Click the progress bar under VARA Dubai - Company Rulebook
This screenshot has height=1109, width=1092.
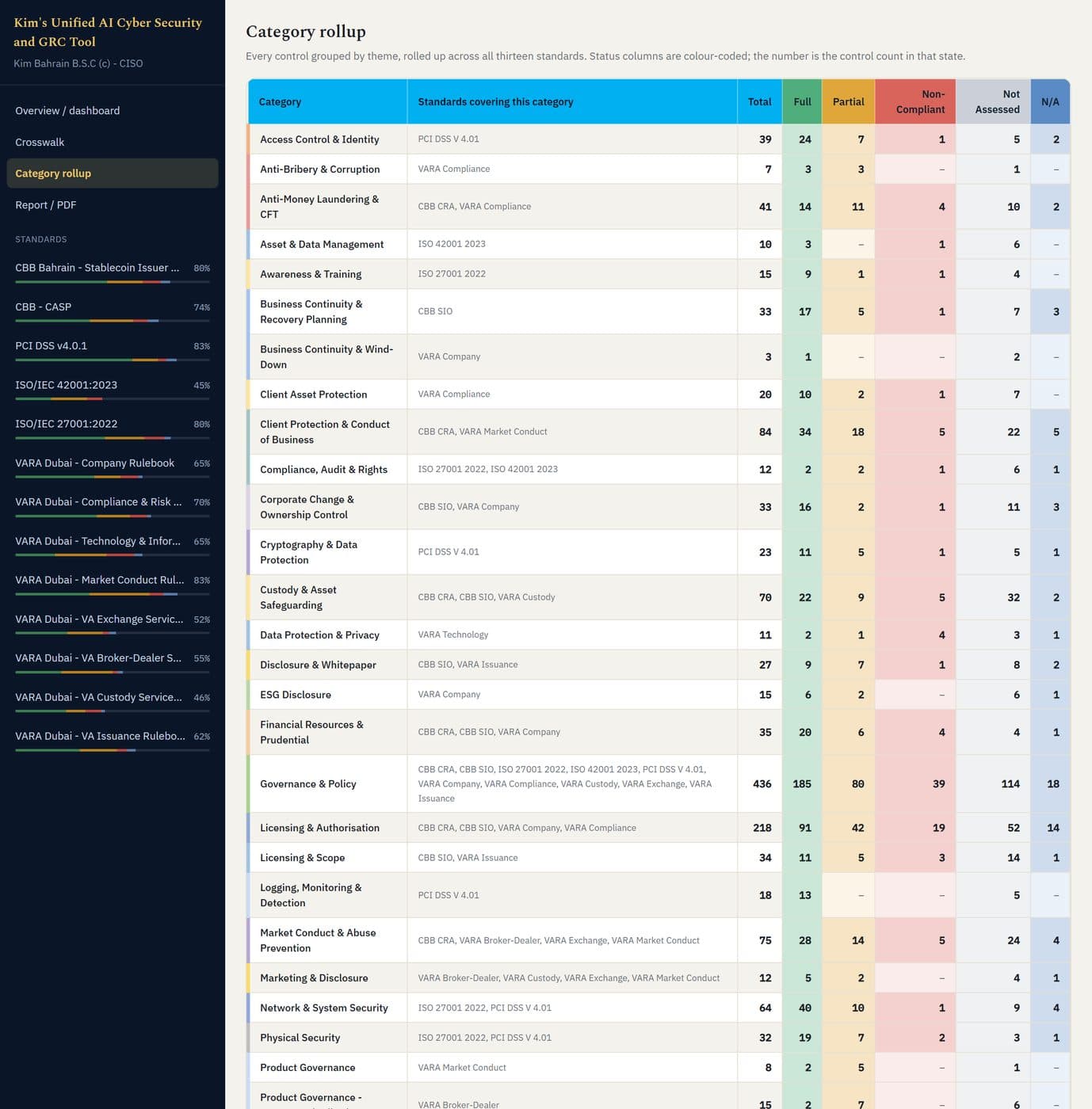[x=113, y=477]
